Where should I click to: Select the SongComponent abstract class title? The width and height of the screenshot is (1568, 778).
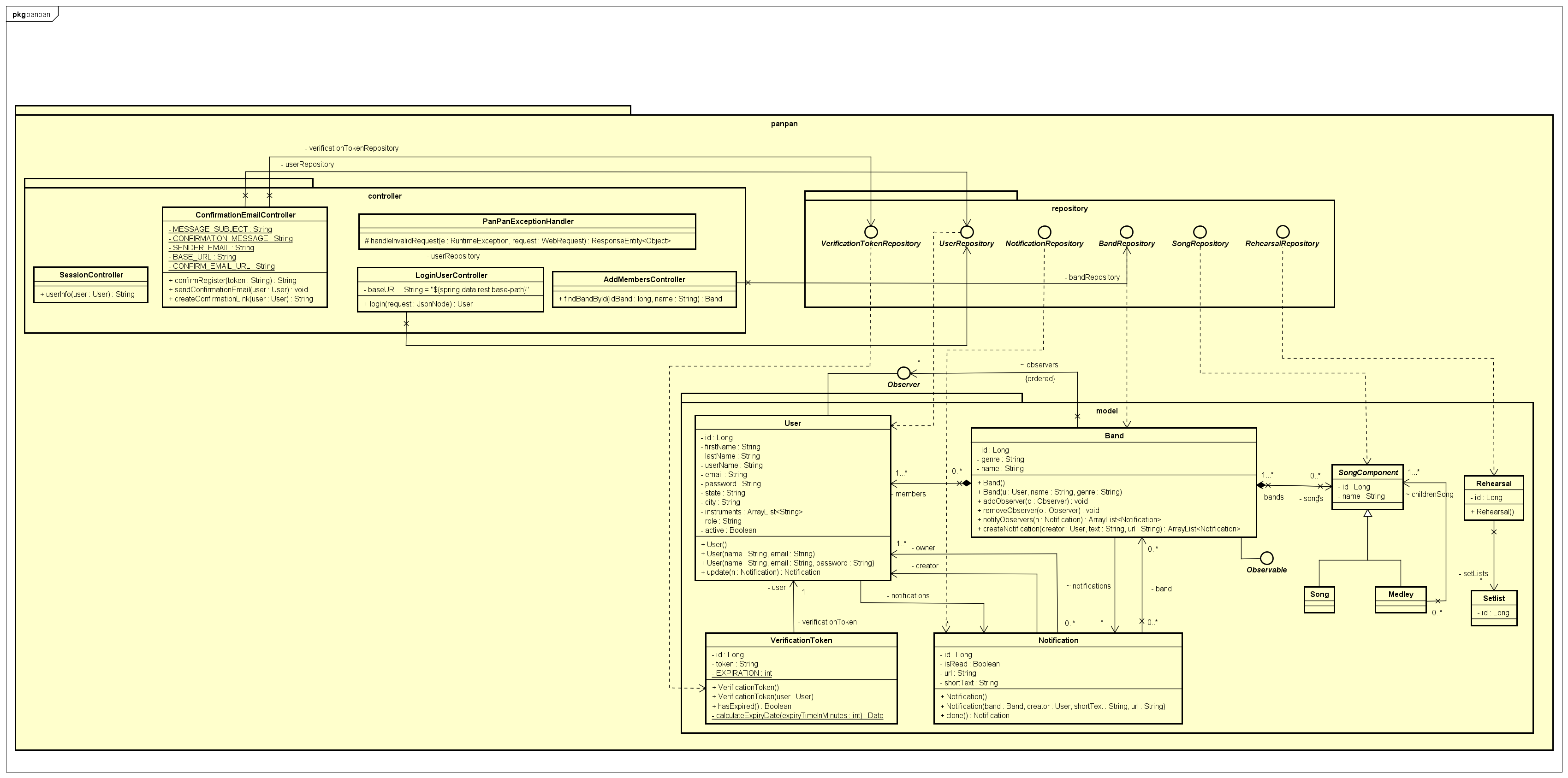pos(1368,472)
